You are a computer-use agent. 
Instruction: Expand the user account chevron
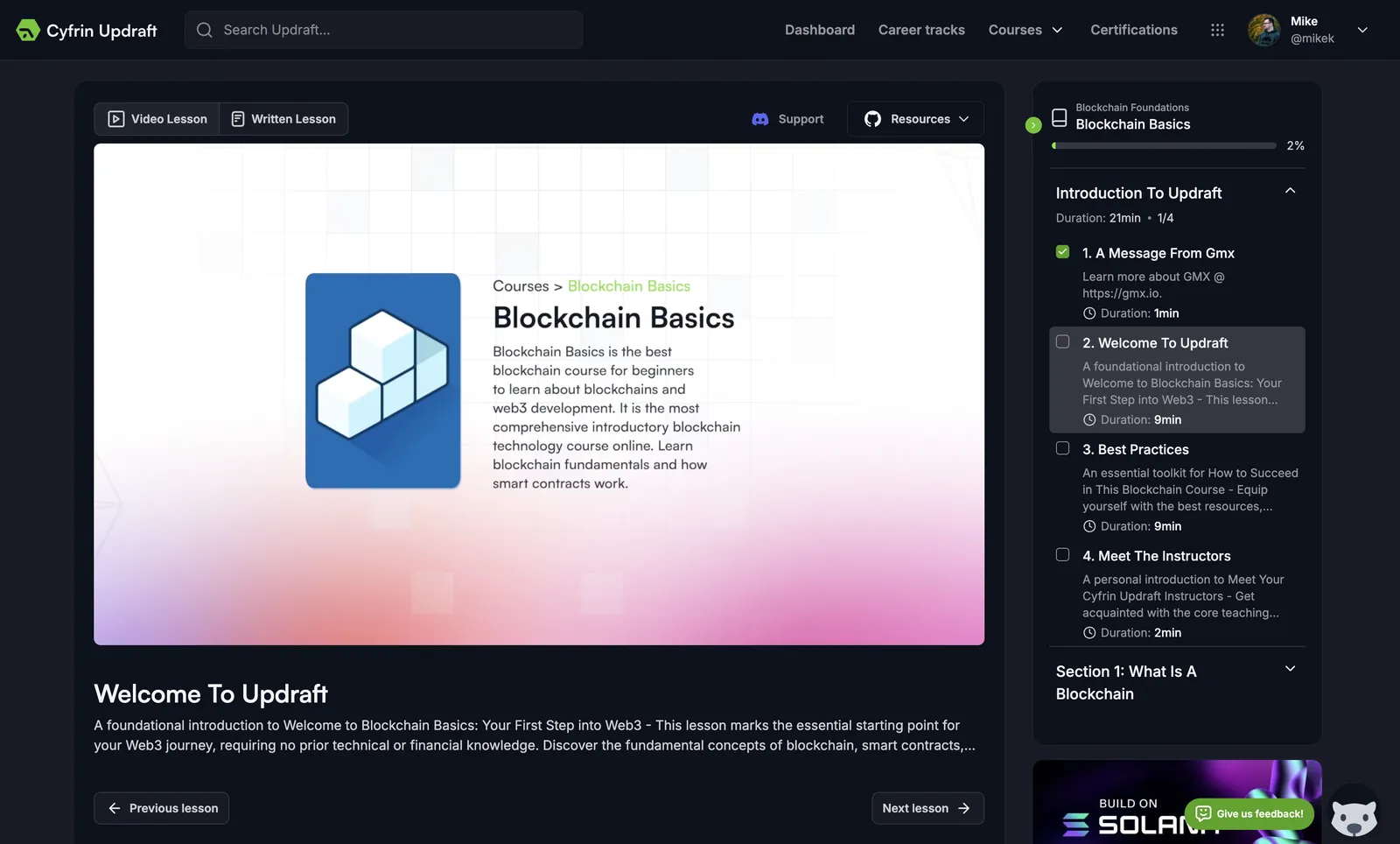click(x=1362, y=30)
